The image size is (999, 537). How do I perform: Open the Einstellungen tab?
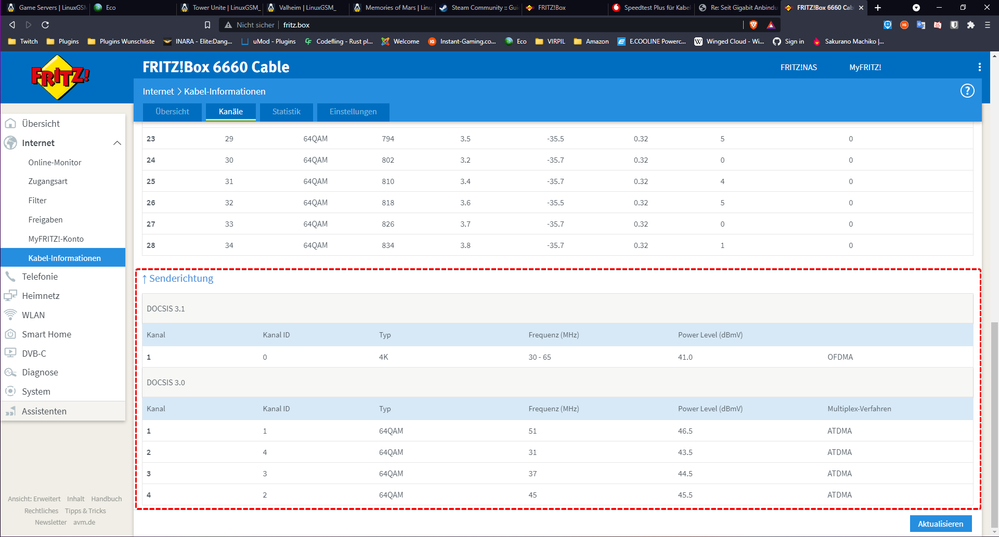click(x=353, y=111)
